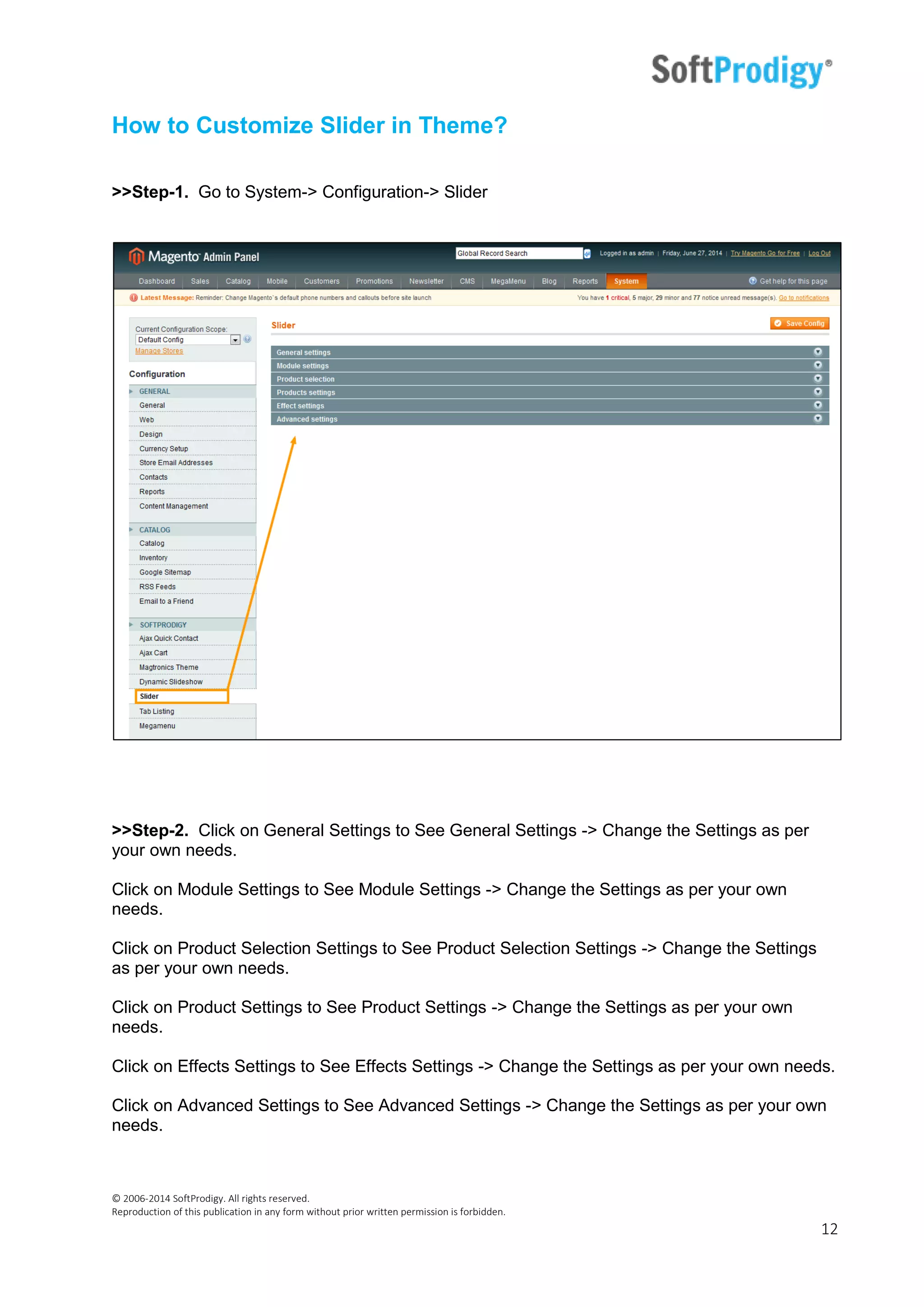Screen dimensions: 924x1307
Task: Open the System menu
Action: 626,281
